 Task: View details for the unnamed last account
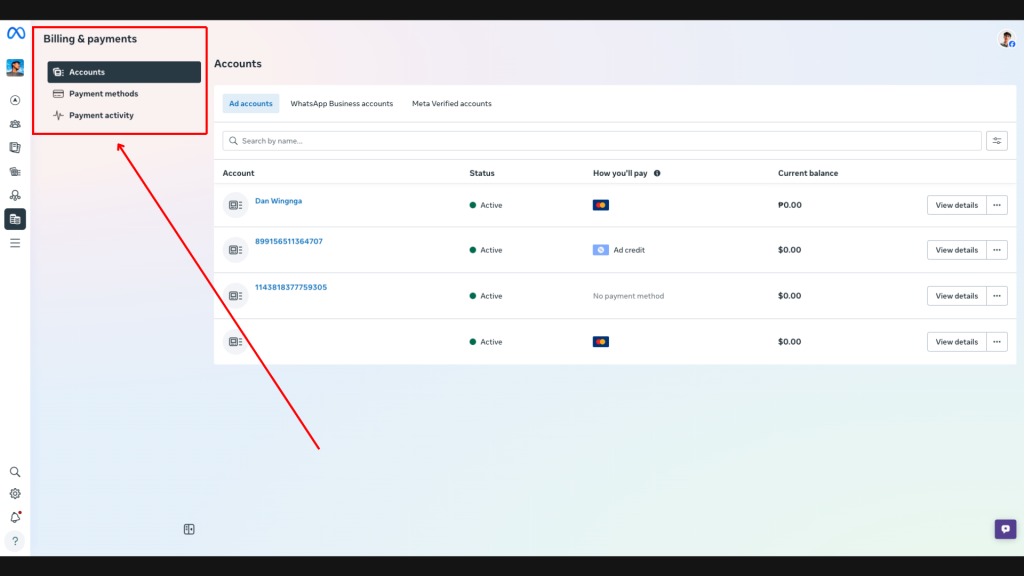pos(956,342)
